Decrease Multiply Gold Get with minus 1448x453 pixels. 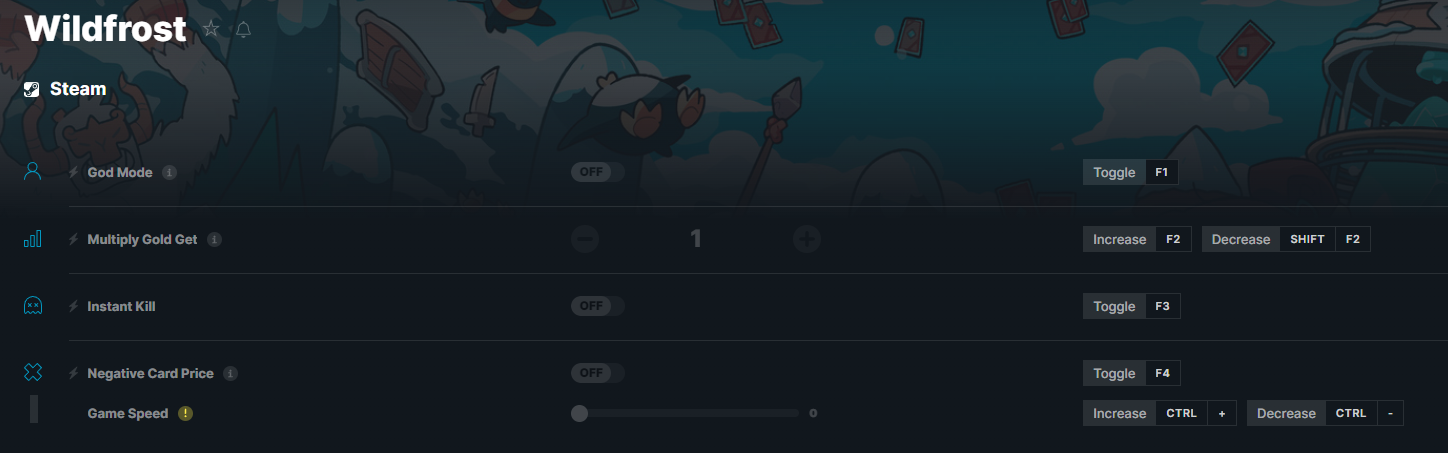tap(585, 239)
